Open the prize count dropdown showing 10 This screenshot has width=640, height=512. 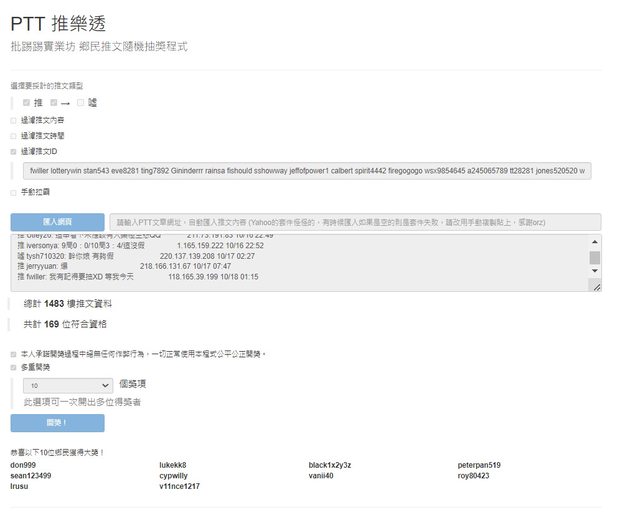(x=70, y=384)
